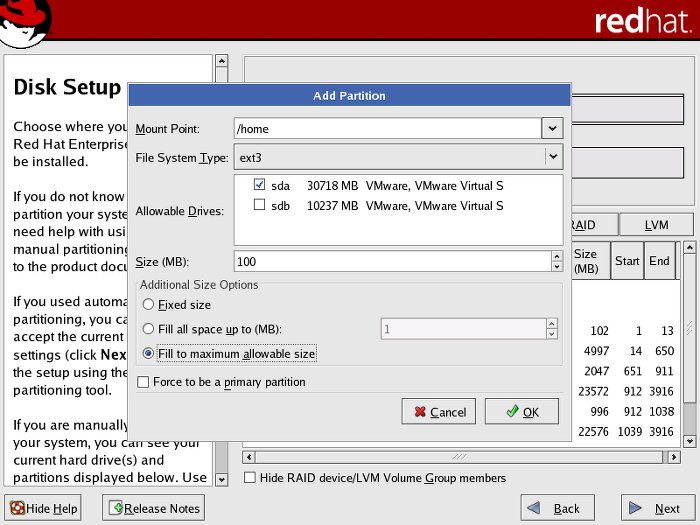
Task: Click the 23572 size cell in partition table
Action: [x=593, y=392]
